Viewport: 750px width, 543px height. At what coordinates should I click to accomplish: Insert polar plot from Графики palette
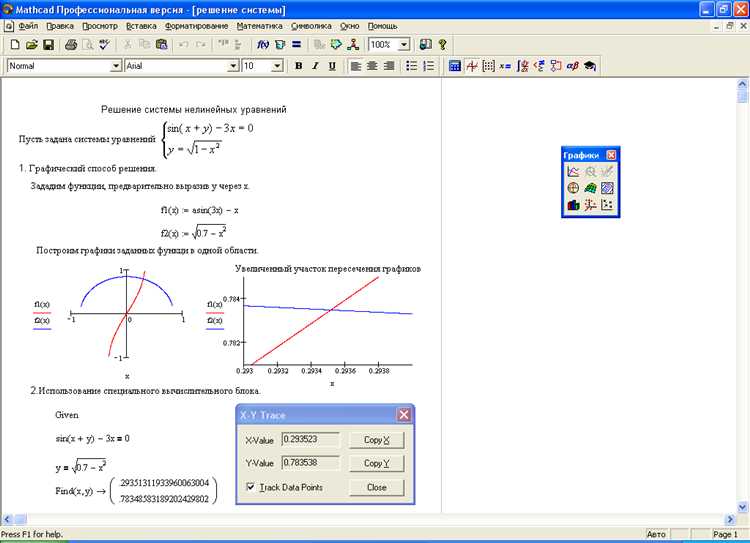[573, 188]
